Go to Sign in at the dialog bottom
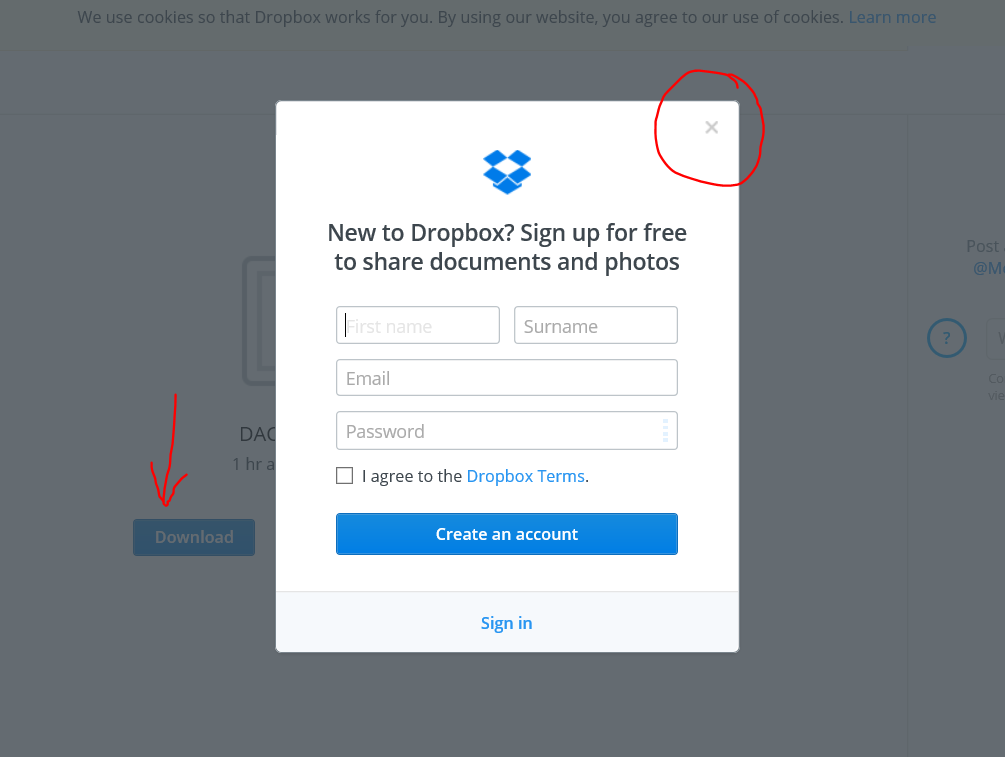 point(506,623)
